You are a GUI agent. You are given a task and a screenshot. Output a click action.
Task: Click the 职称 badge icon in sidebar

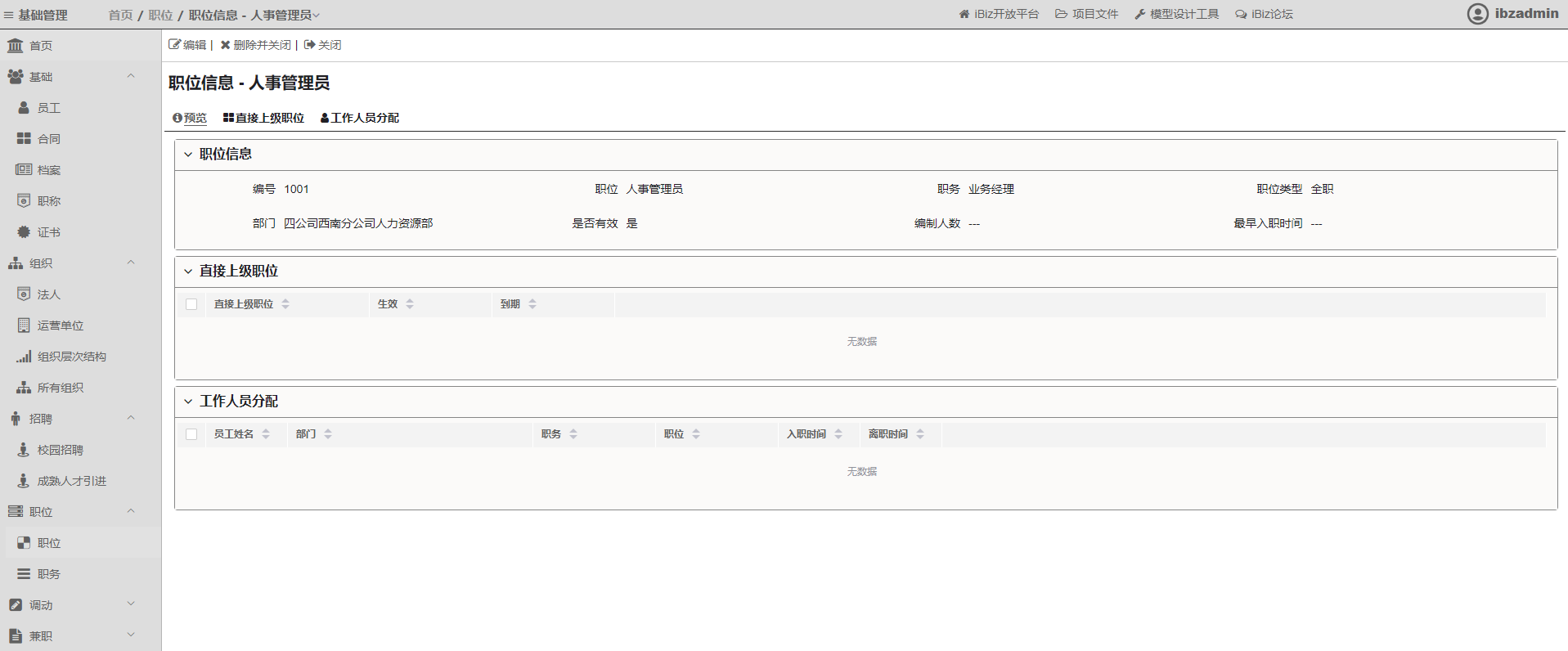[24, 200]
